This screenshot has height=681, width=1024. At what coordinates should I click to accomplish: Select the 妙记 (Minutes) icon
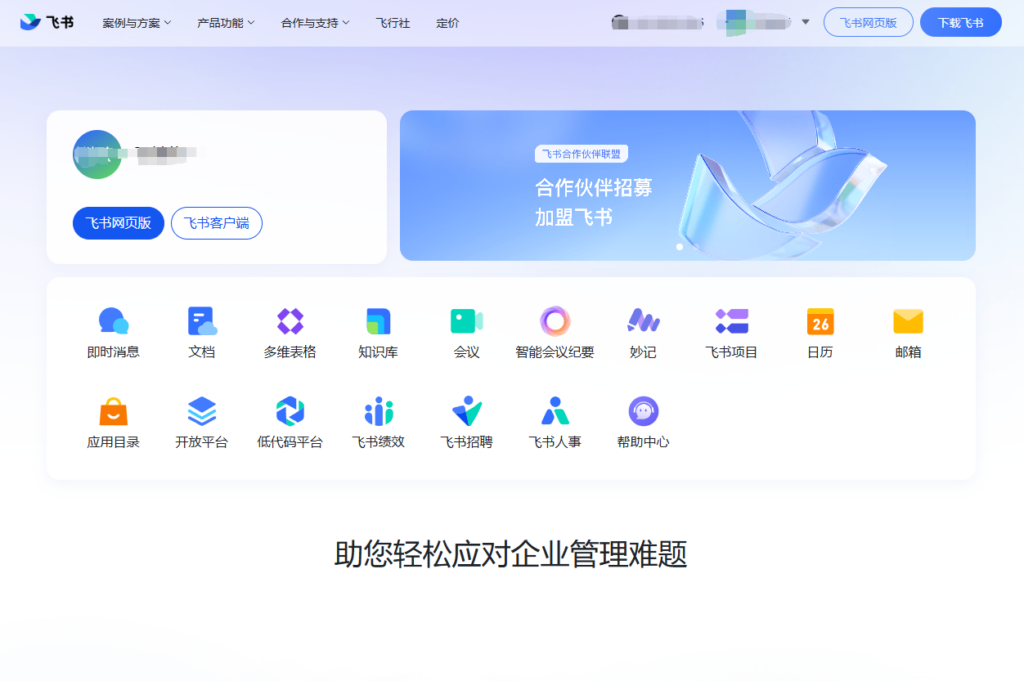642,320
